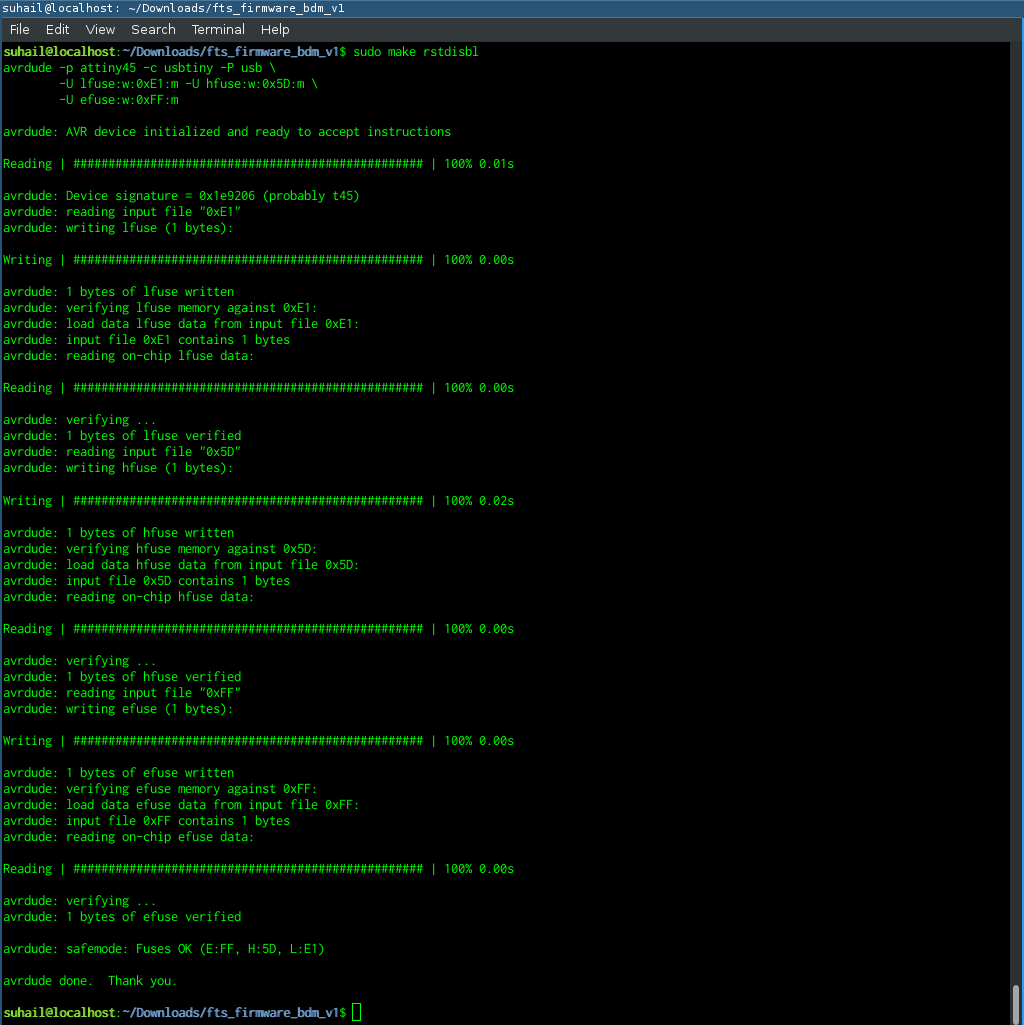Click the '-U efuse:w:0xFF:m' argument line

[x=118, y=100]
